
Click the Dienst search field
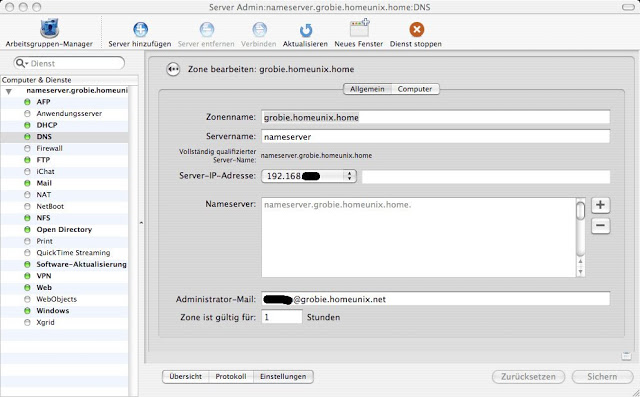(69, 63)
